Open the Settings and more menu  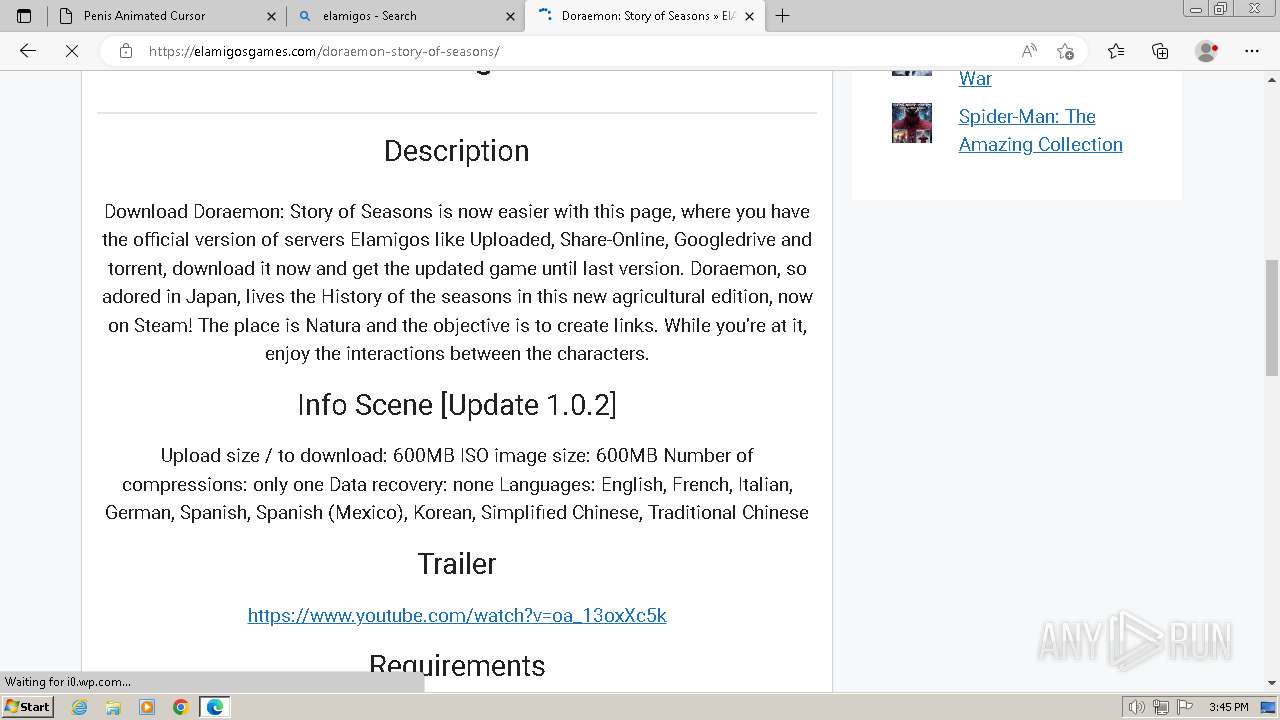[1252, 51]
